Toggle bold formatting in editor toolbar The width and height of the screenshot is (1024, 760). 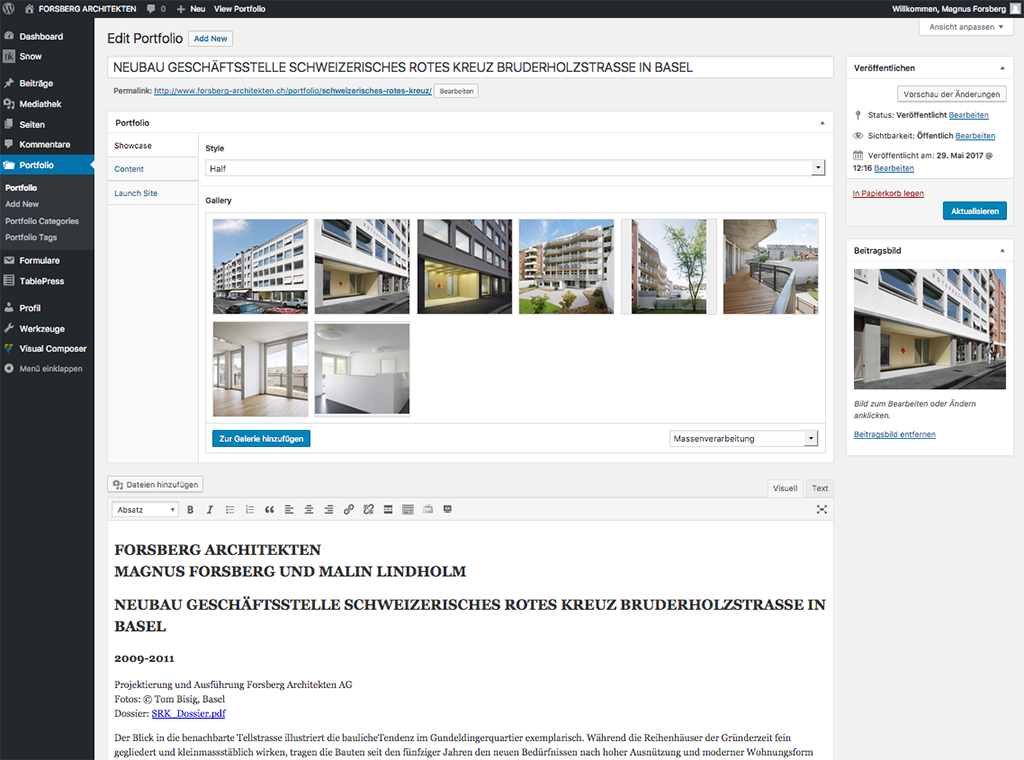click(x=190, y=510)
